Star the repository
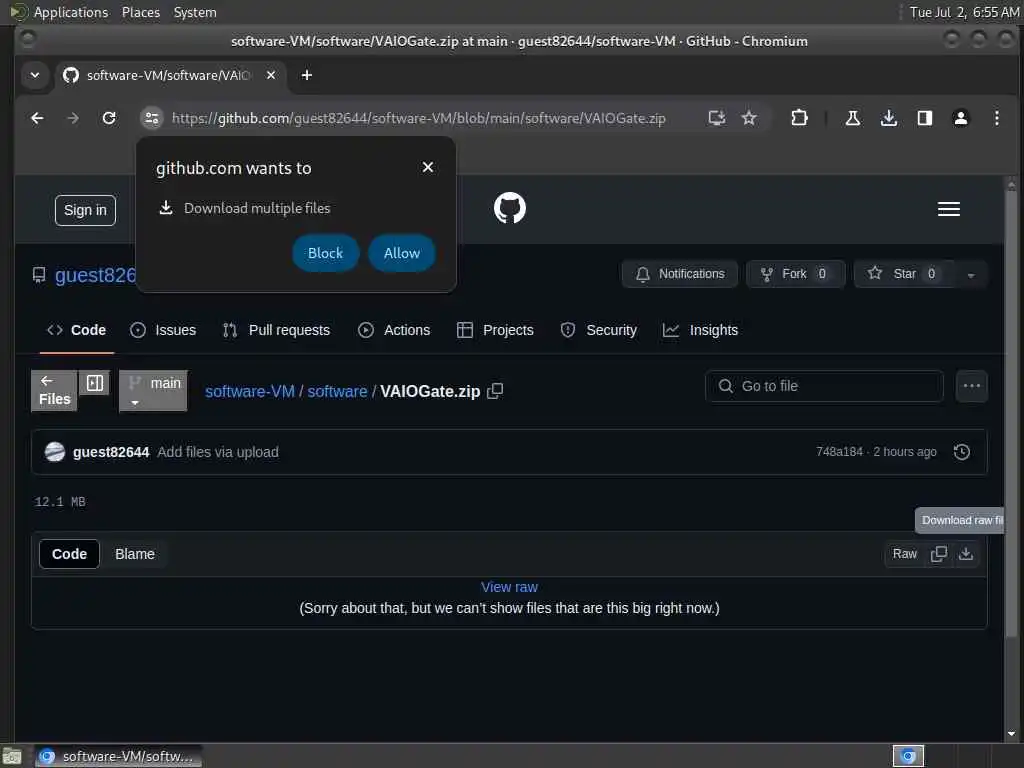Viewport: 1024px width, 768px height. 904,274
